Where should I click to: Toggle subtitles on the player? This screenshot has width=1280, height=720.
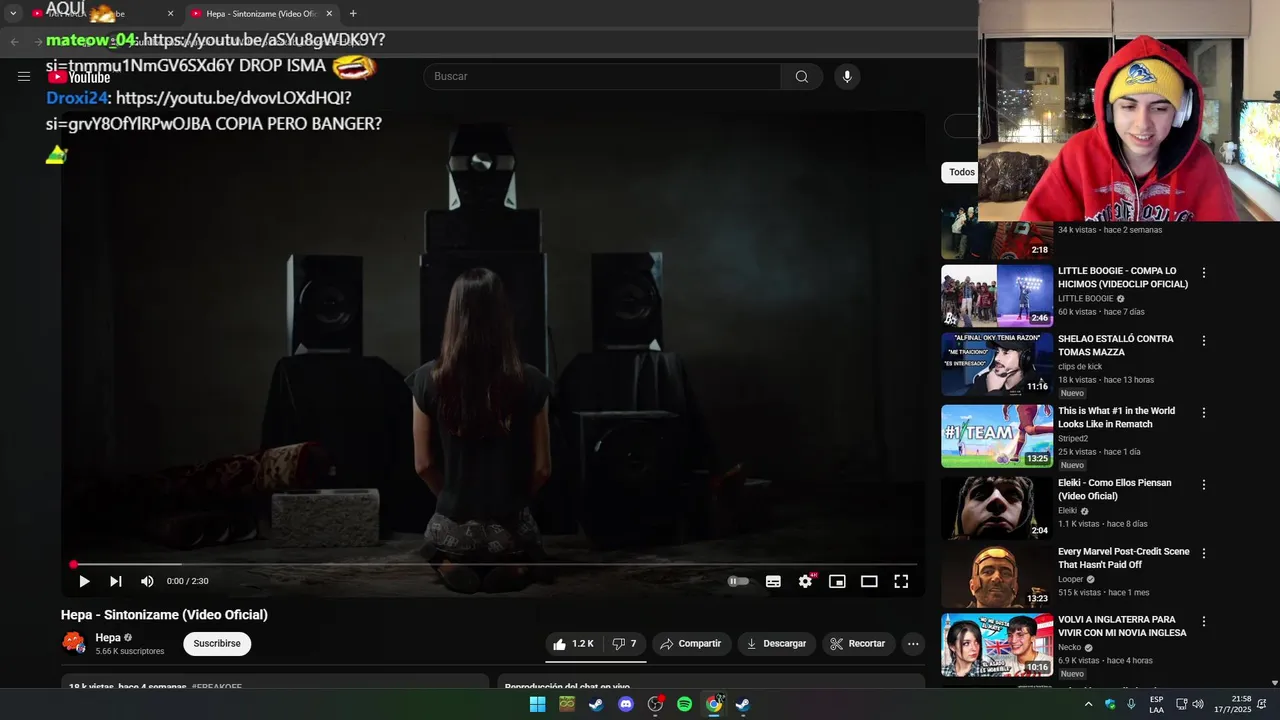pos(773,581)
